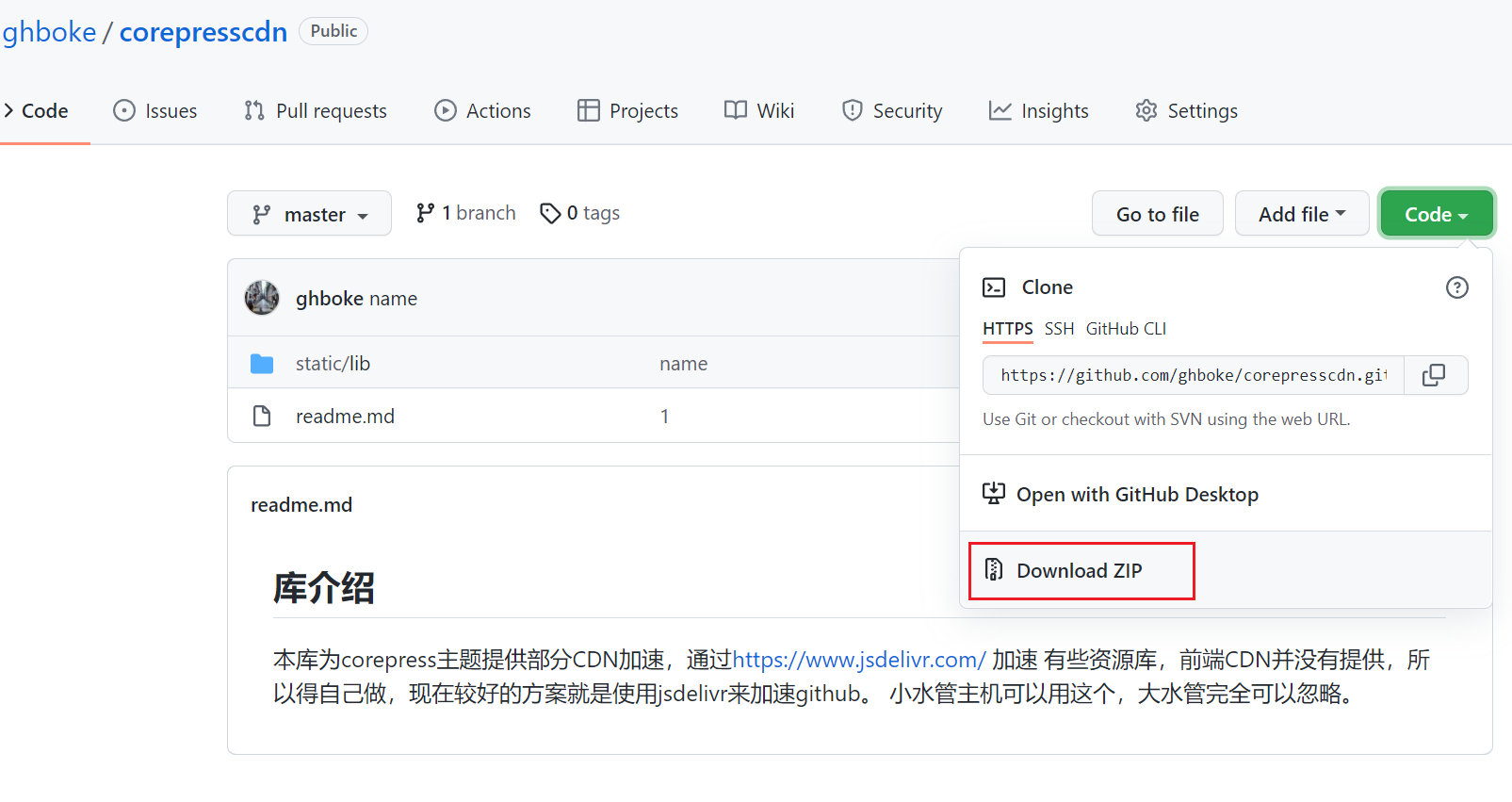Open the Actions tab

point(482,111)
